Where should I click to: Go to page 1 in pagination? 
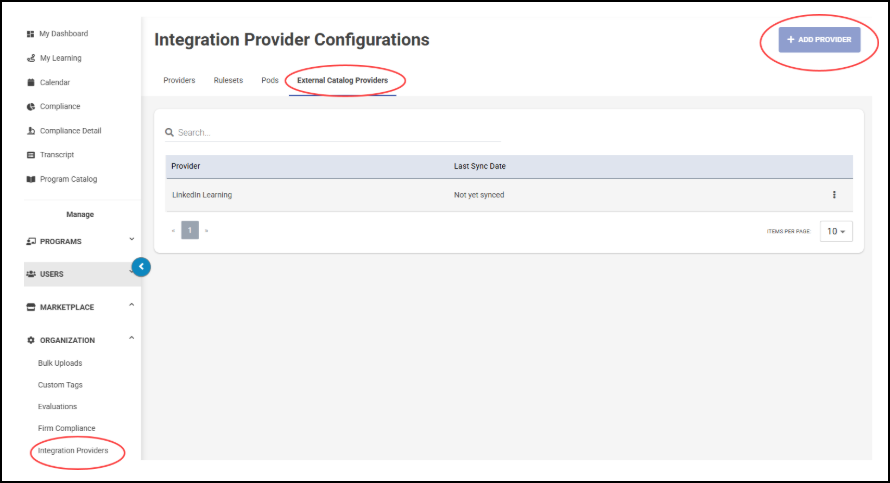190,231
